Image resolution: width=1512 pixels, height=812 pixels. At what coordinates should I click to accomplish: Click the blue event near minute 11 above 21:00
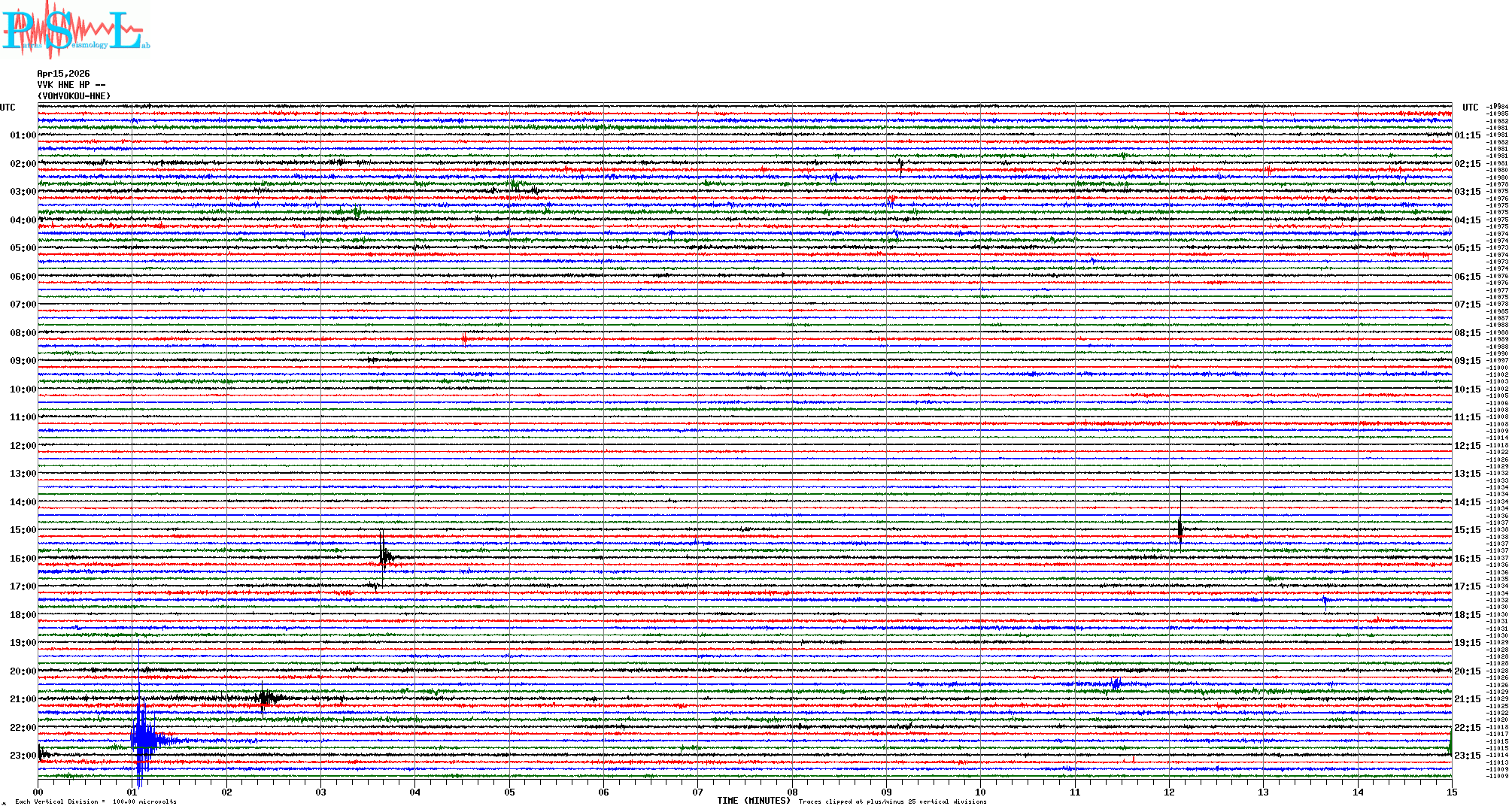[1116, 683]
